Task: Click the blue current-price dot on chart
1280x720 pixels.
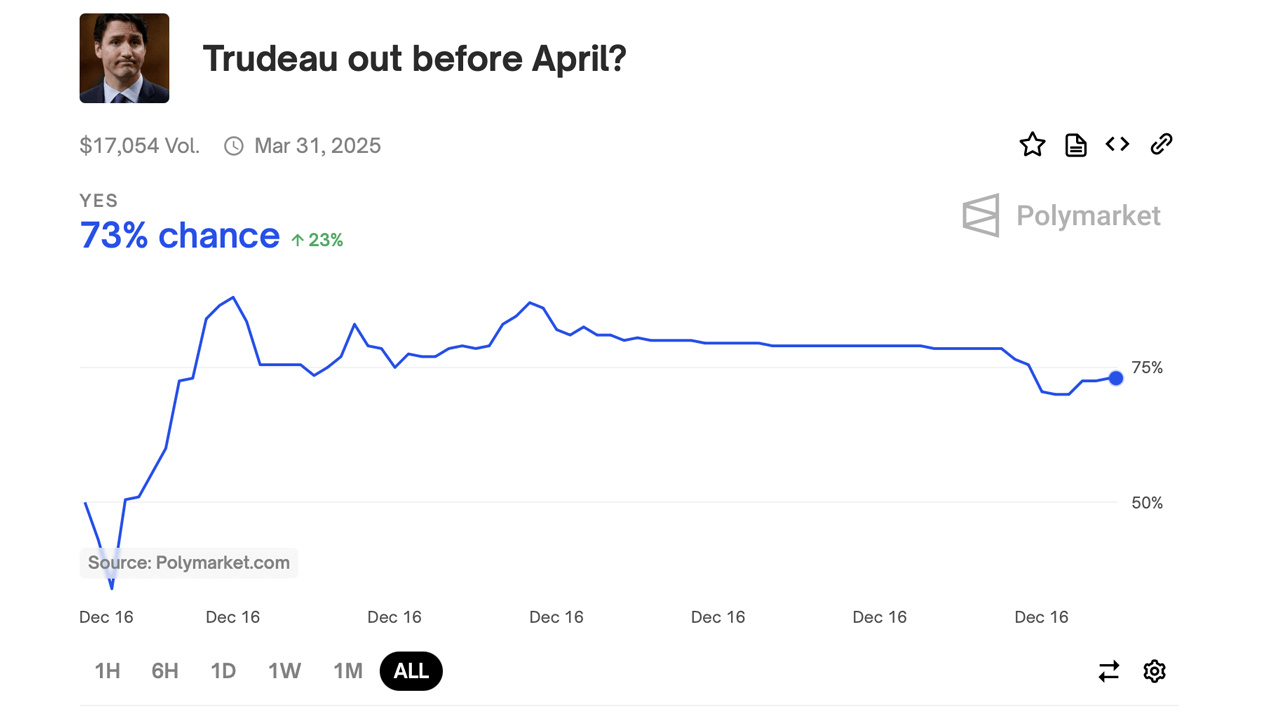Action: click(x=1116, y=378)
